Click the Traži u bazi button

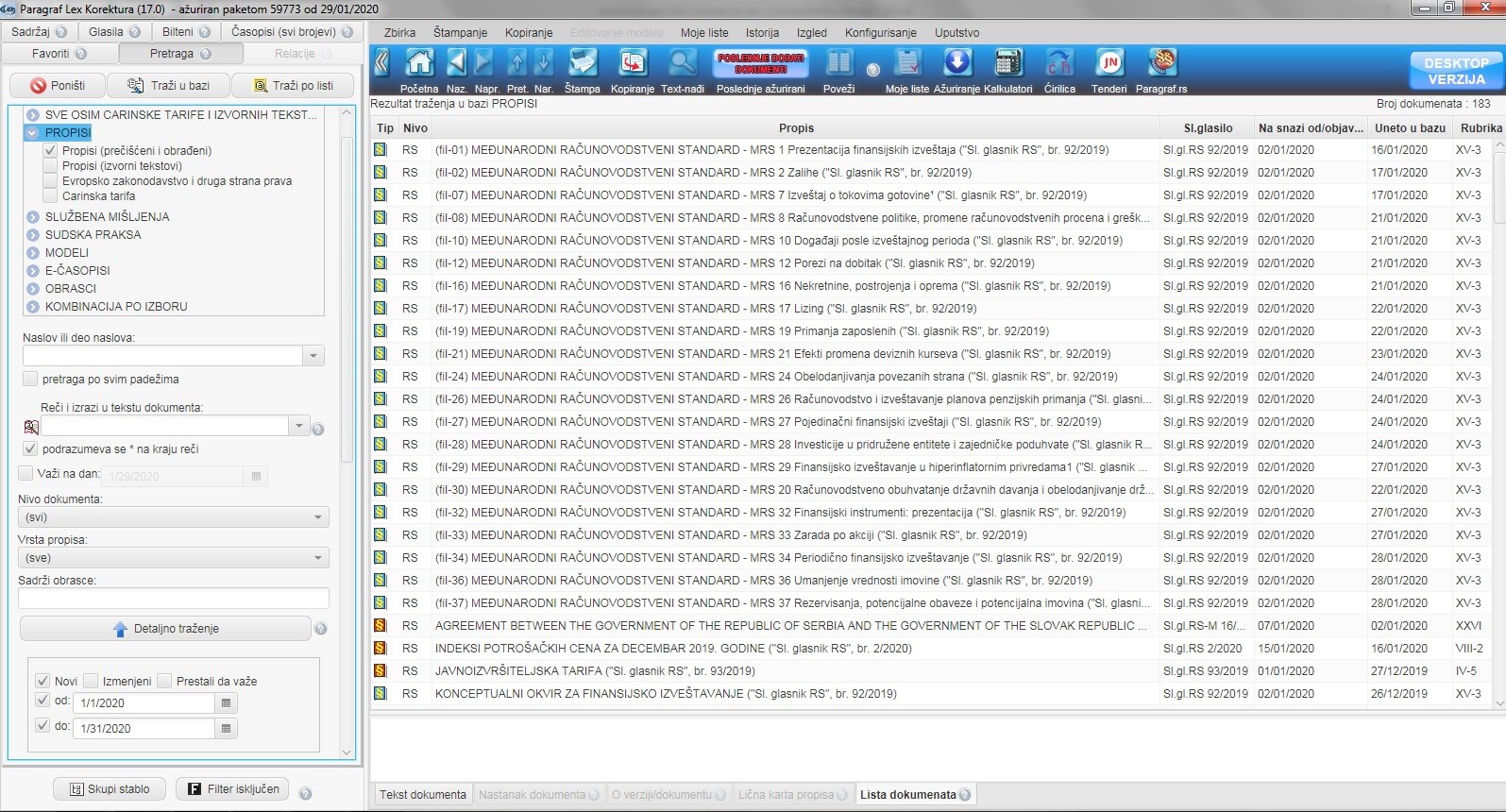pyautogui.click(x=171, y=85)
